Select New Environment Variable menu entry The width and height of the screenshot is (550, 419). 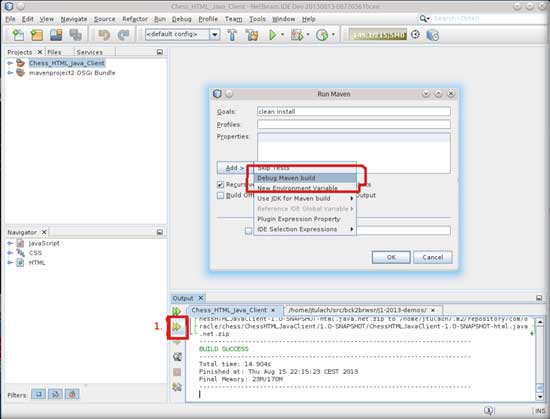(304, 188)
